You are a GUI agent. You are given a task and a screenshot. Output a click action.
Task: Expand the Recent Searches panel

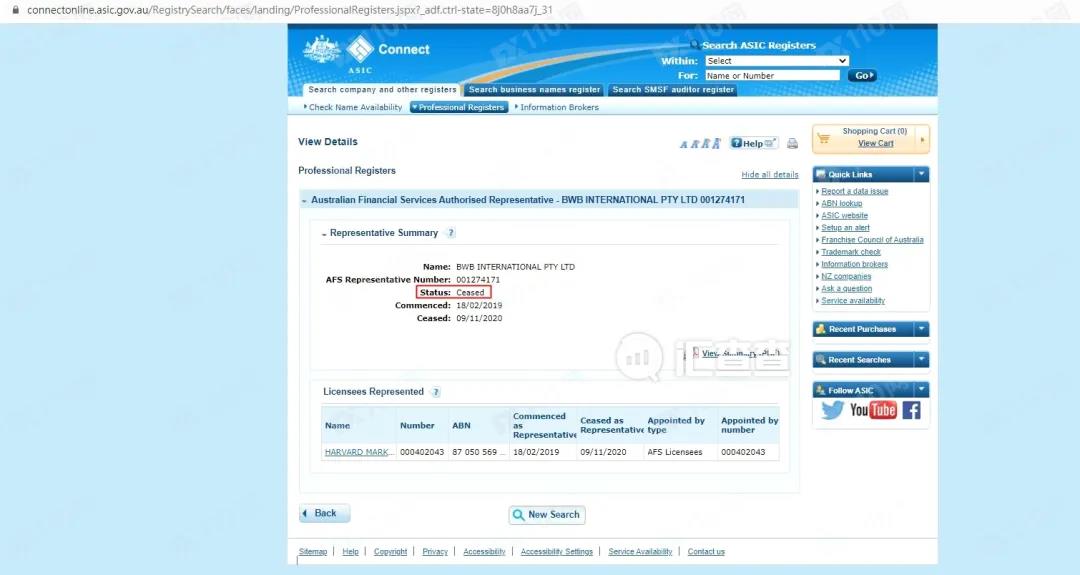tap(921, 359)
